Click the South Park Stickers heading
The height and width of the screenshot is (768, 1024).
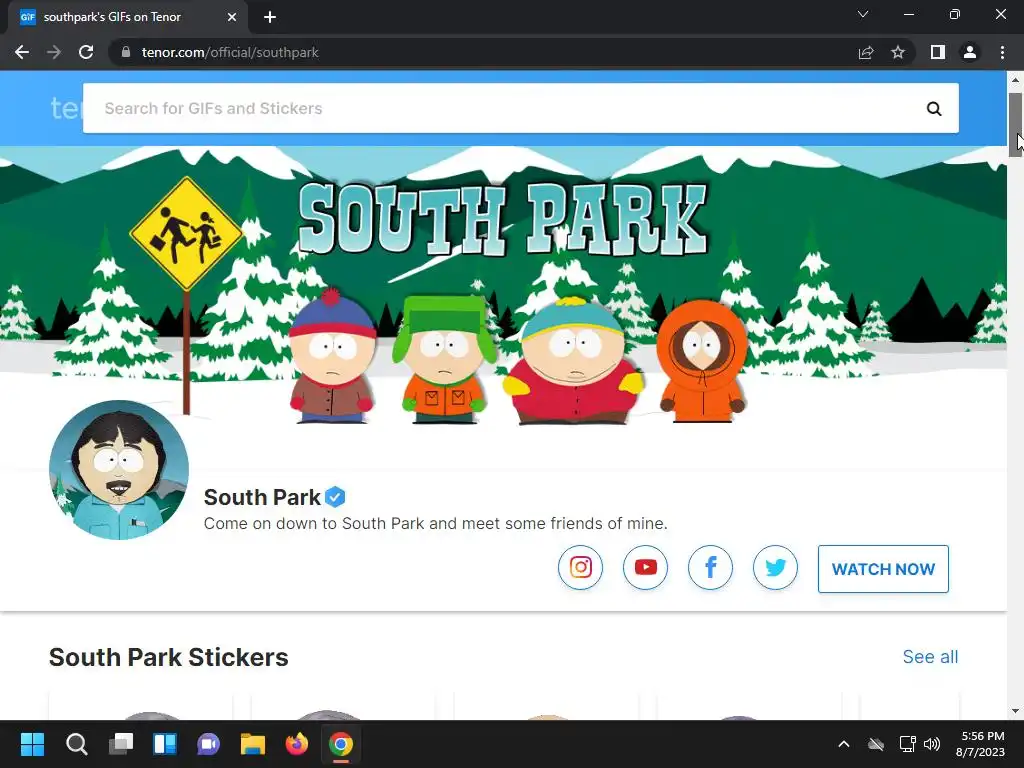click(168, 658)
